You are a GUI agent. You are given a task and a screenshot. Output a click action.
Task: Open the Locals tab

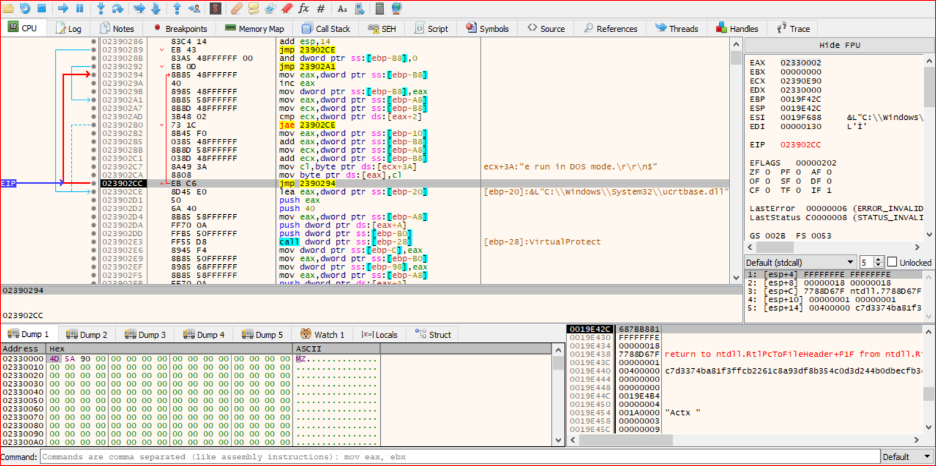click(x=379, y=335)
